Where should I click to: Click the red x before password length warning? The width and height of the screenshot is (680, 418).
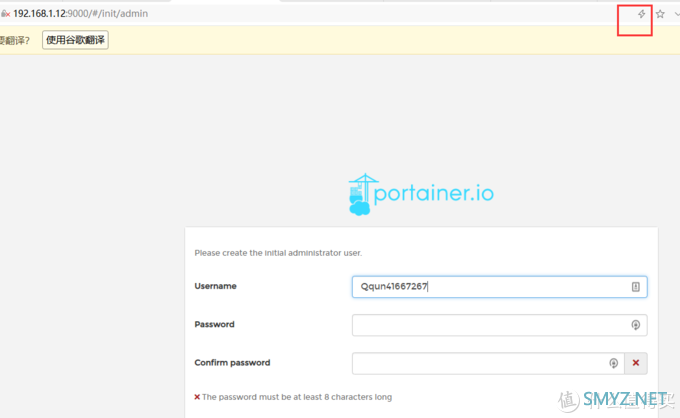click(x=197, y=397)
